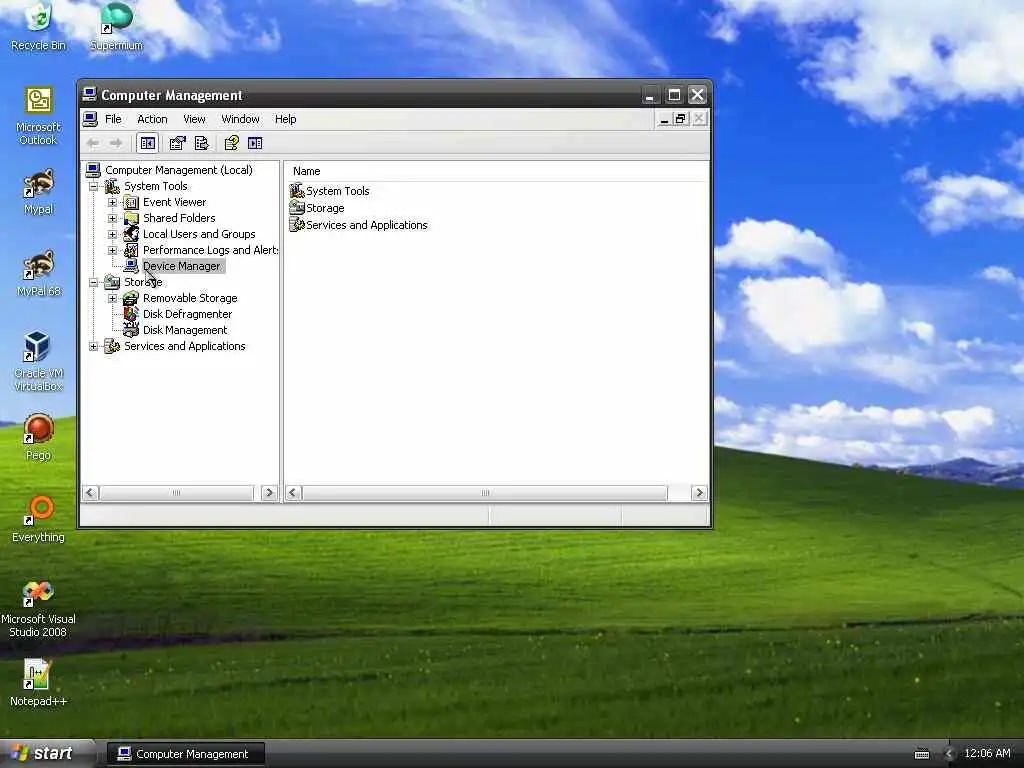Click the keyboard icon in the system tray
The width and height of the screenshot is (1024, 768).
coord(922,754)
